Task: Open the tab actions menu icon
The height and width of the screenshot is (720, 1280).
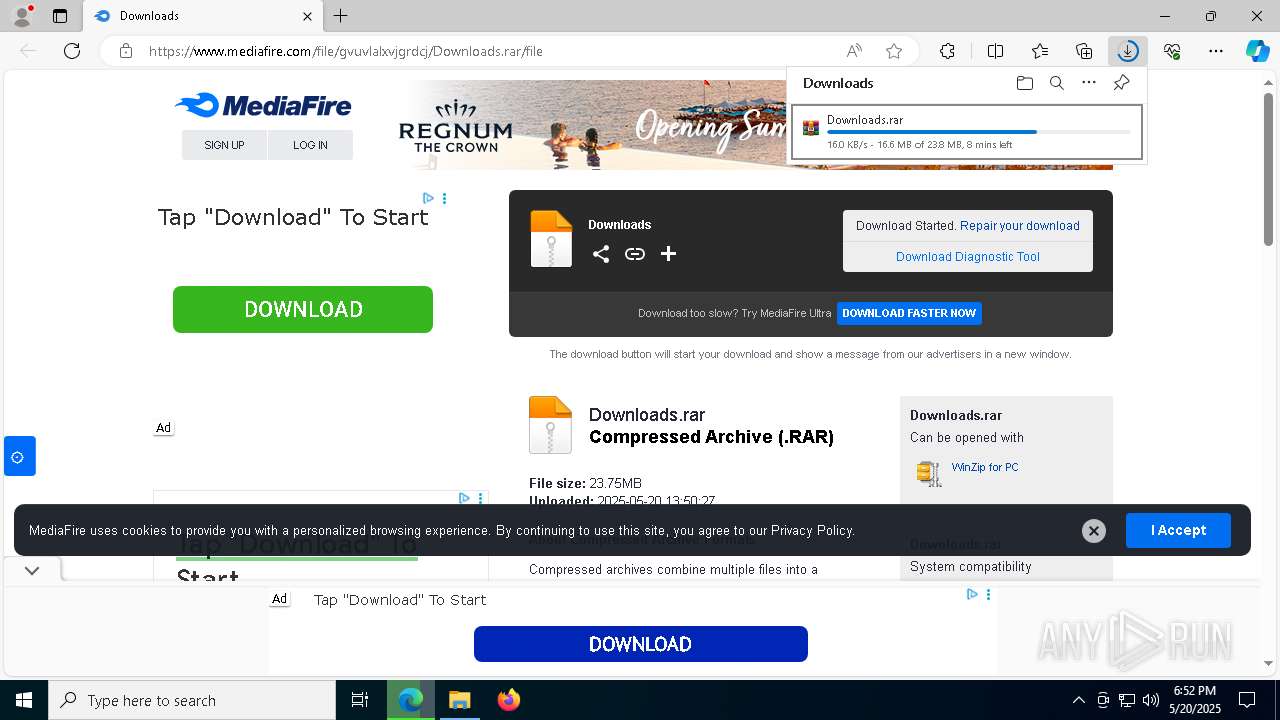Action: click(60, 16)
